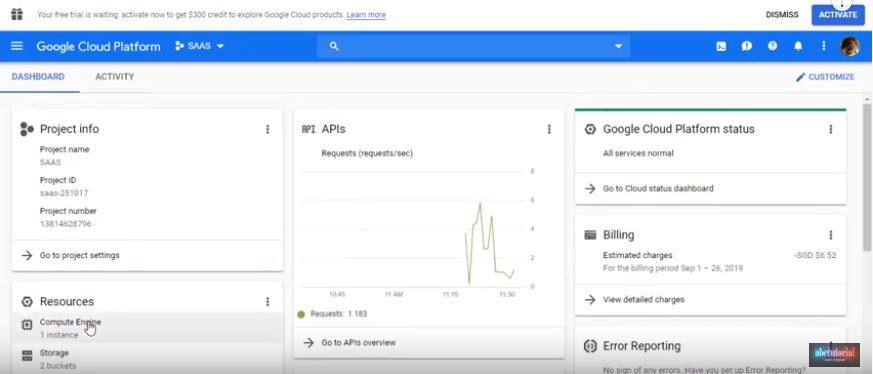
Task: Open Compute Engine resource row
Action: click(x=148, y=328)
